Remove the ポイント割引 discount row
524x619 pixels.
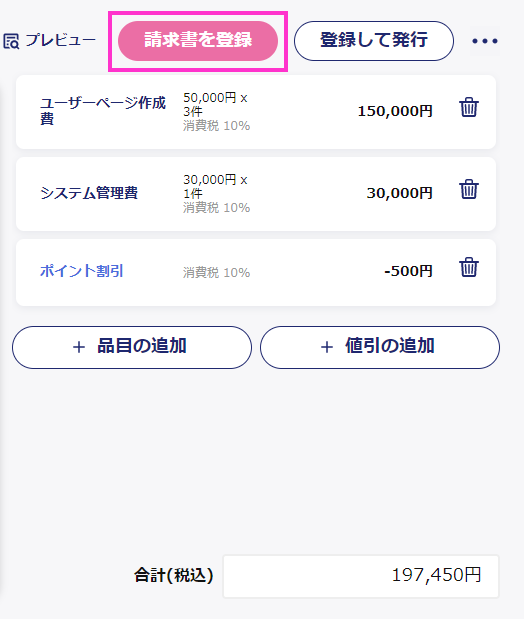coord(469,267)
